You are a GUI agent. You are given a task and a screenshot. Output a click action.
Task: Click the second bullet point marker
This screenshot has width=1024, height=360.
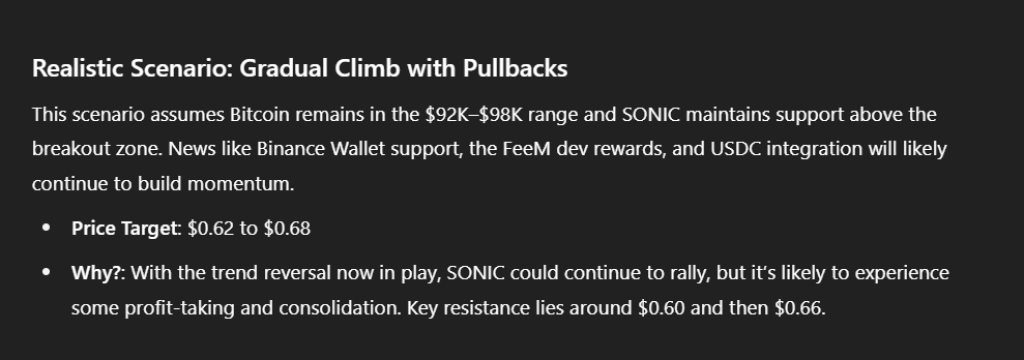pyautogui.click(x=46, y=273)
